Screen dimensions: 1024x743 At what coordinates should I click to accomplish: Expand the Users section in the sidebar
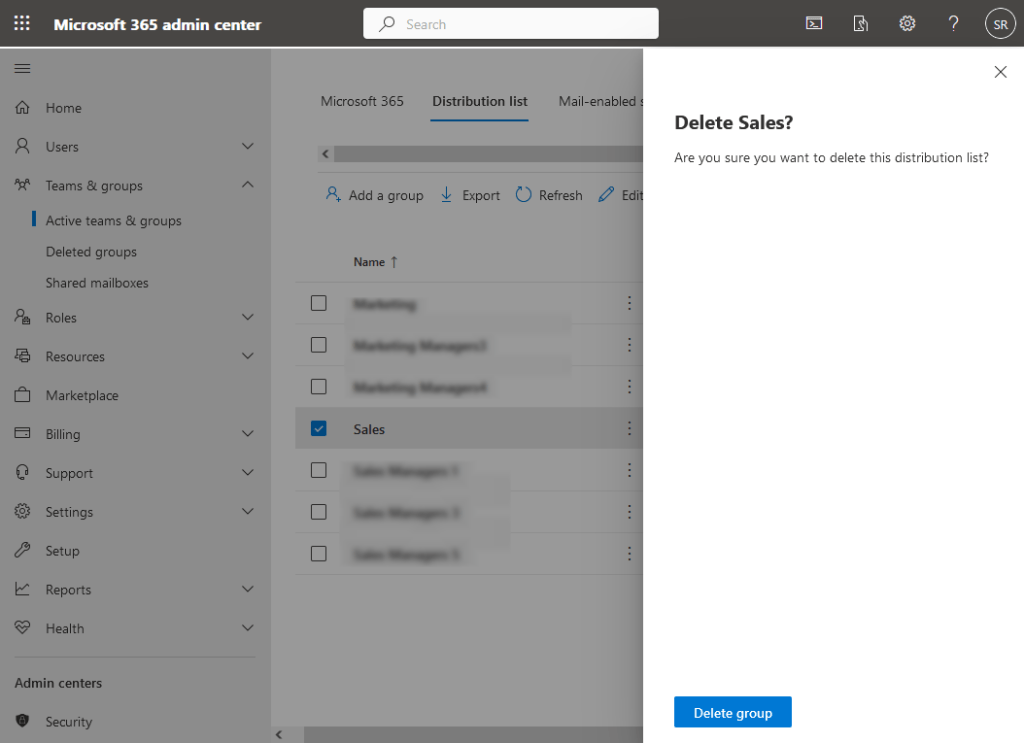(x=247, y=146)
